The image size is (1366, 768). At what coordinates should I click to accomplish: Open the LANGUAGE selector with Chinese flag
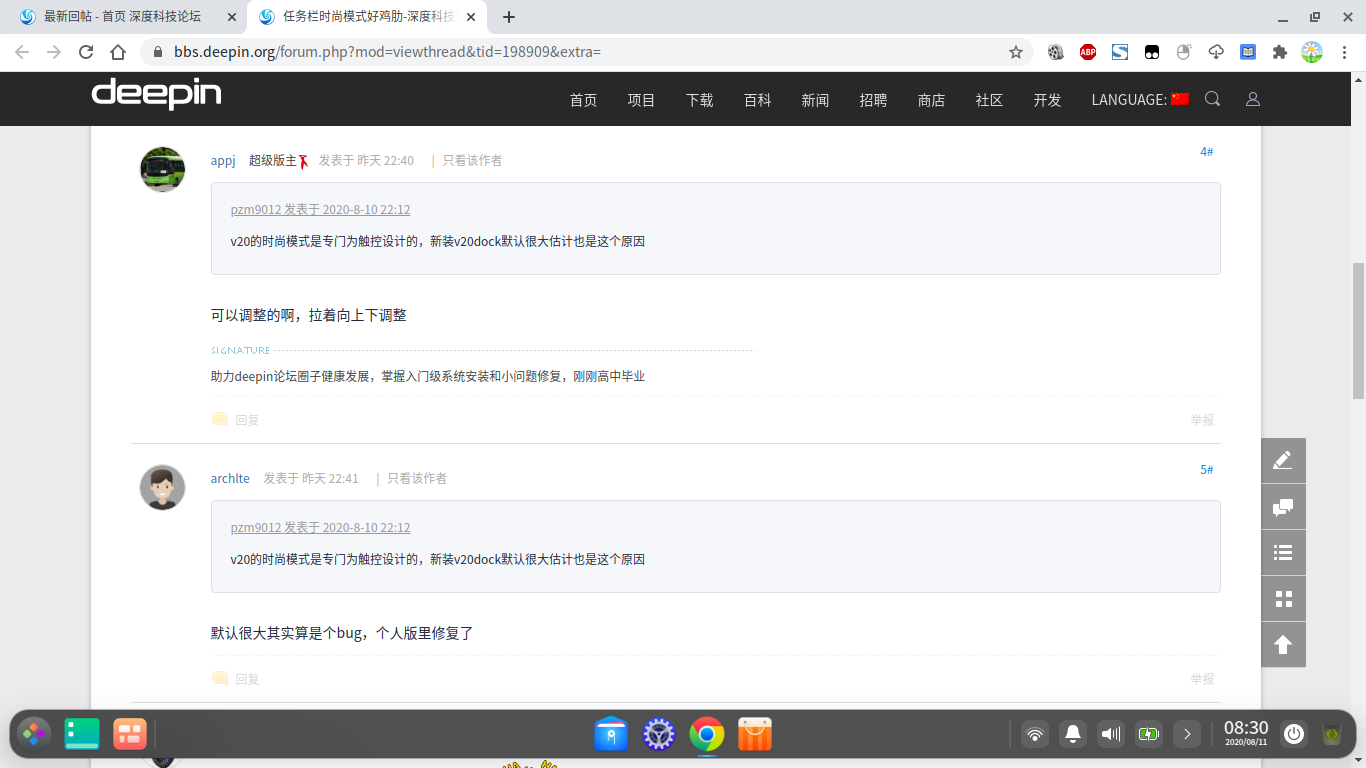point(1140,99)
